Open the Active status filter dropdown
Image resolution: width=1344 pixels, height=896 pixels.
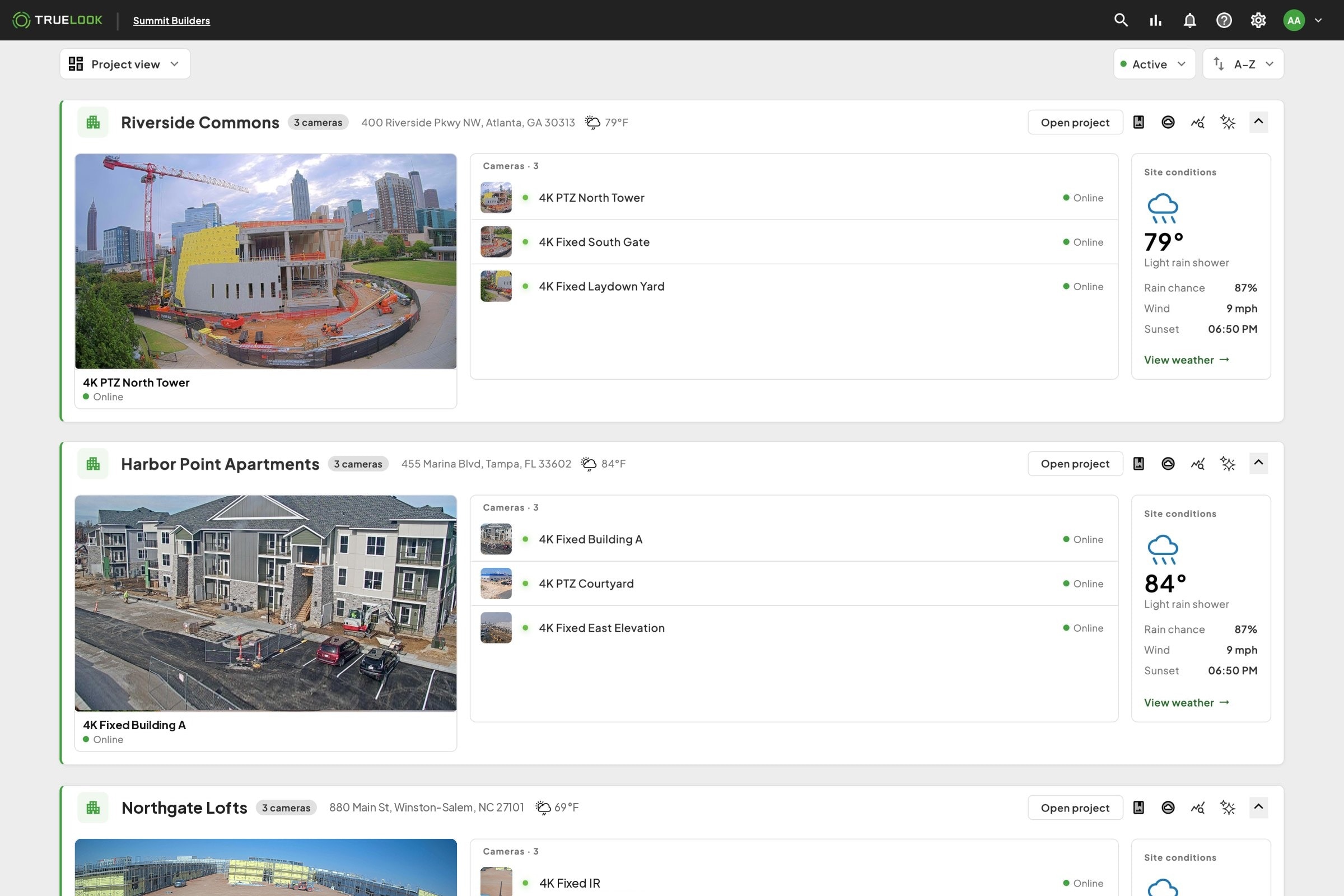[1154, 64]
